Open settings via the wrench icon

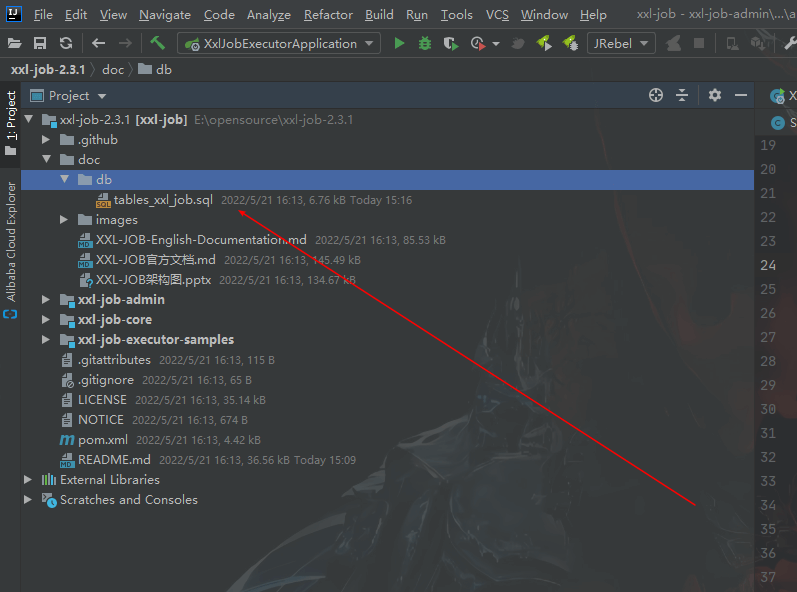click(790, 44)
